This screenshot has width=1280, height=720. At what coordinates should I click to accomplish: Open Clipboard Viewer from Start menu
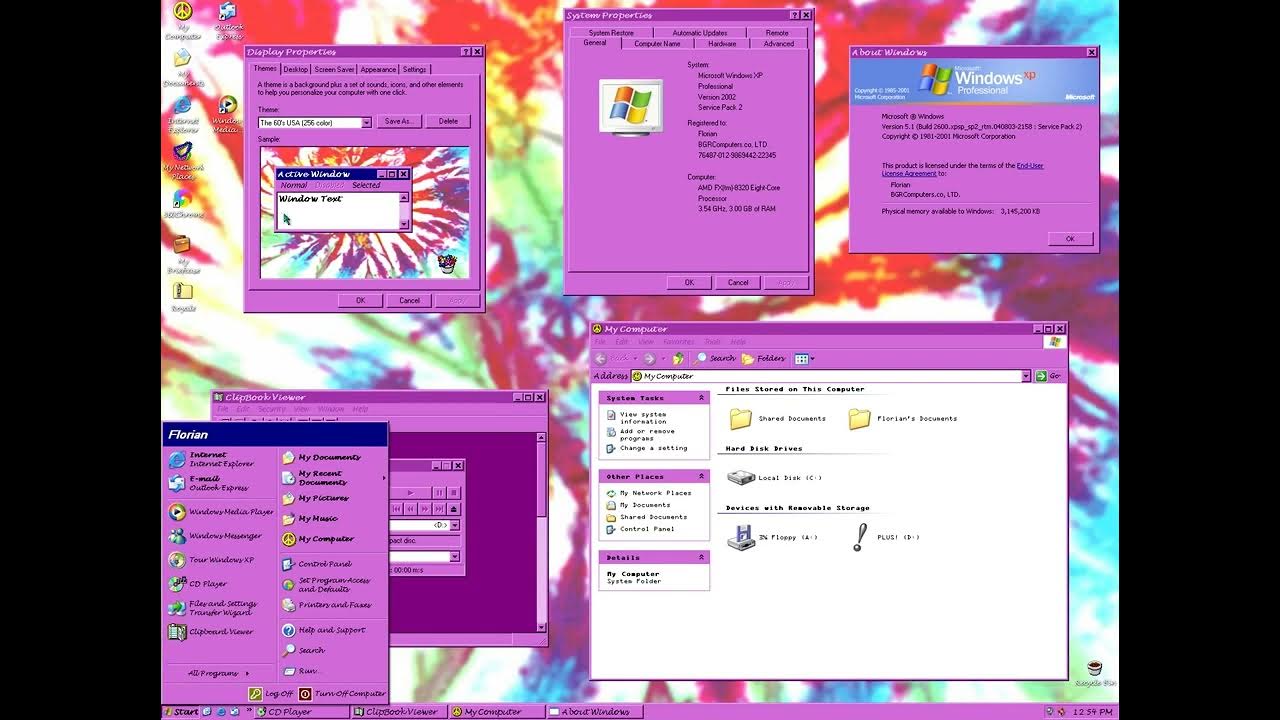click(220, 632)
